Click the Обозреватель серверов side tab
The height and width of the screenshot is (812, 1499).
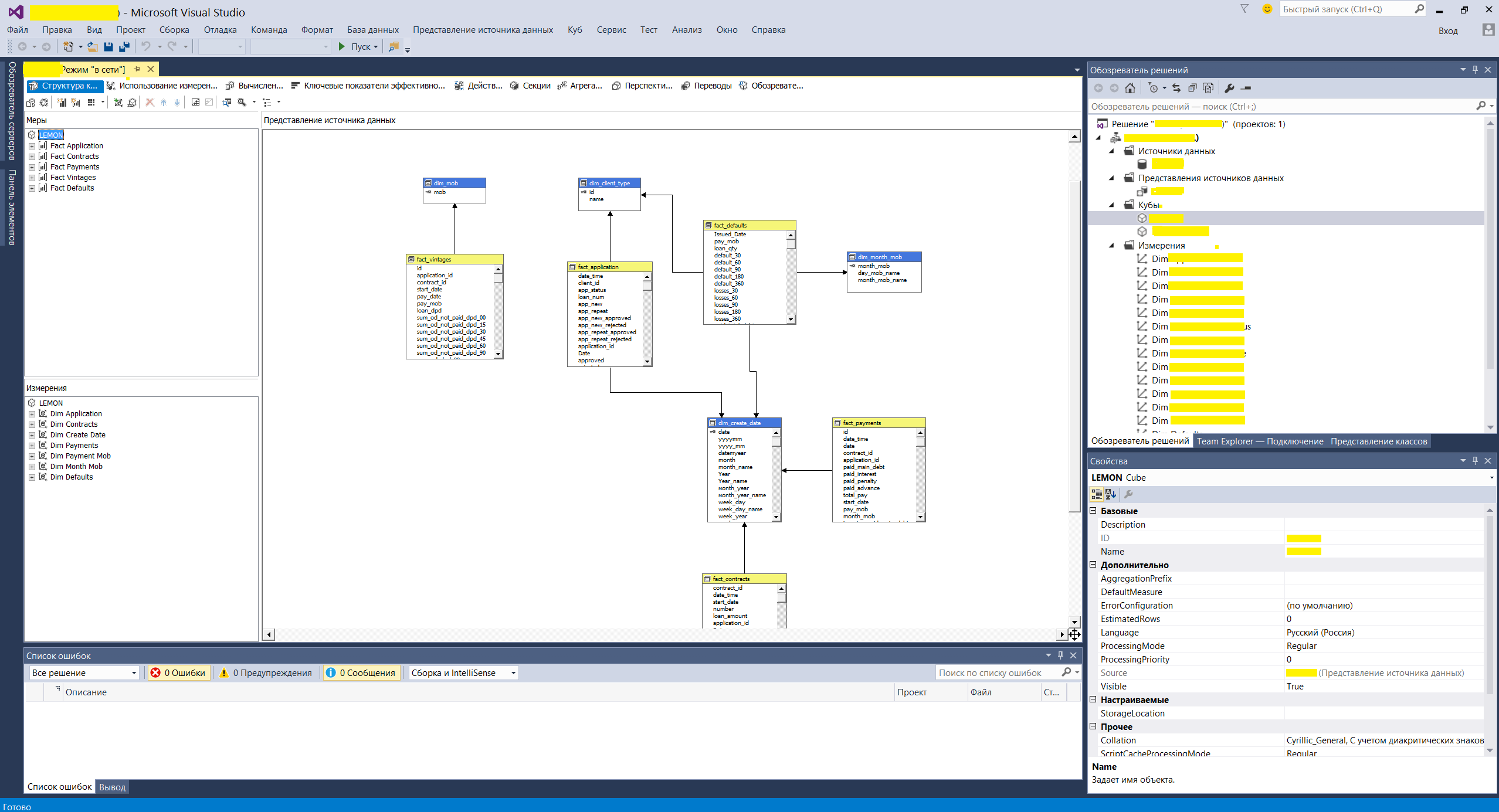tap(11, 110)
